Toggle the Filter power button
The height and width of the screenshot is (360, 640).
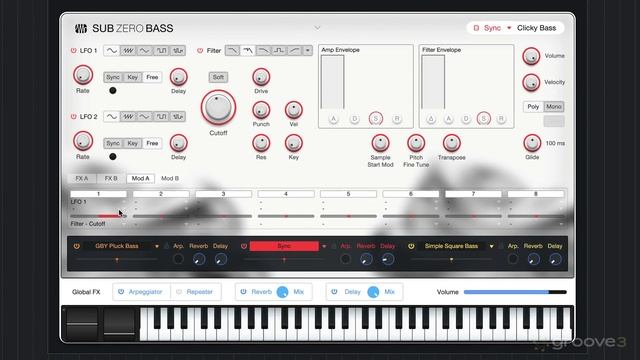pyautogui.click(x=200, y=51)
